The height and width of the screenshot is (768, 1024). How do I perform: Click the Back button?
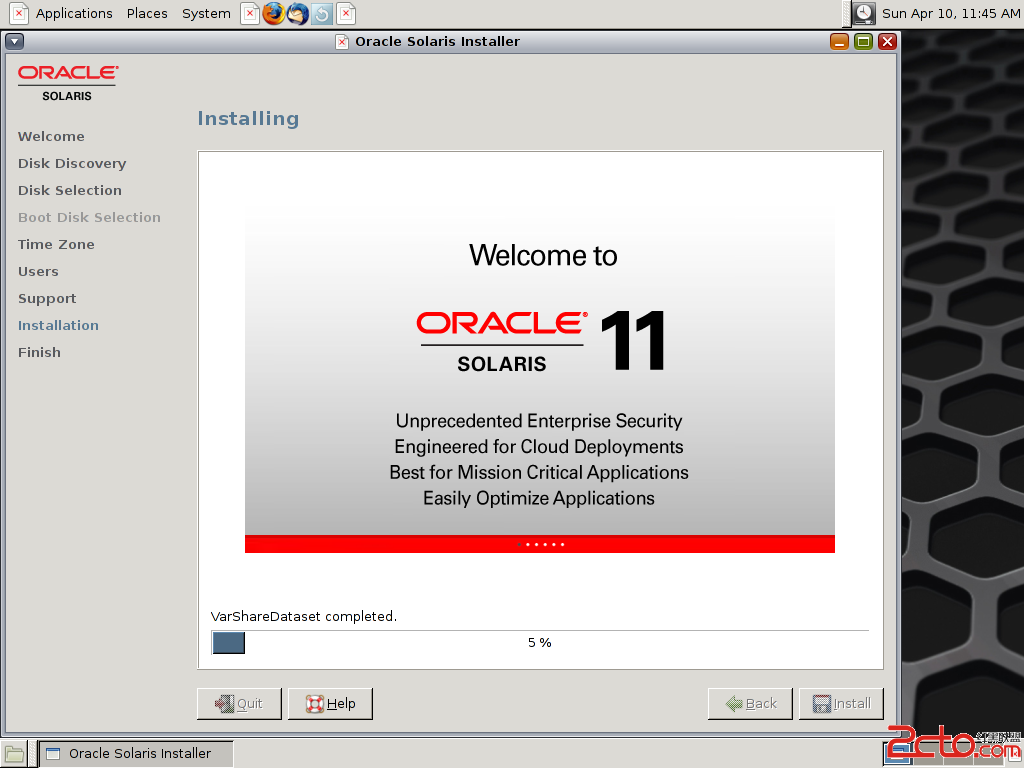pyautogui.click(x=750, y=703)
